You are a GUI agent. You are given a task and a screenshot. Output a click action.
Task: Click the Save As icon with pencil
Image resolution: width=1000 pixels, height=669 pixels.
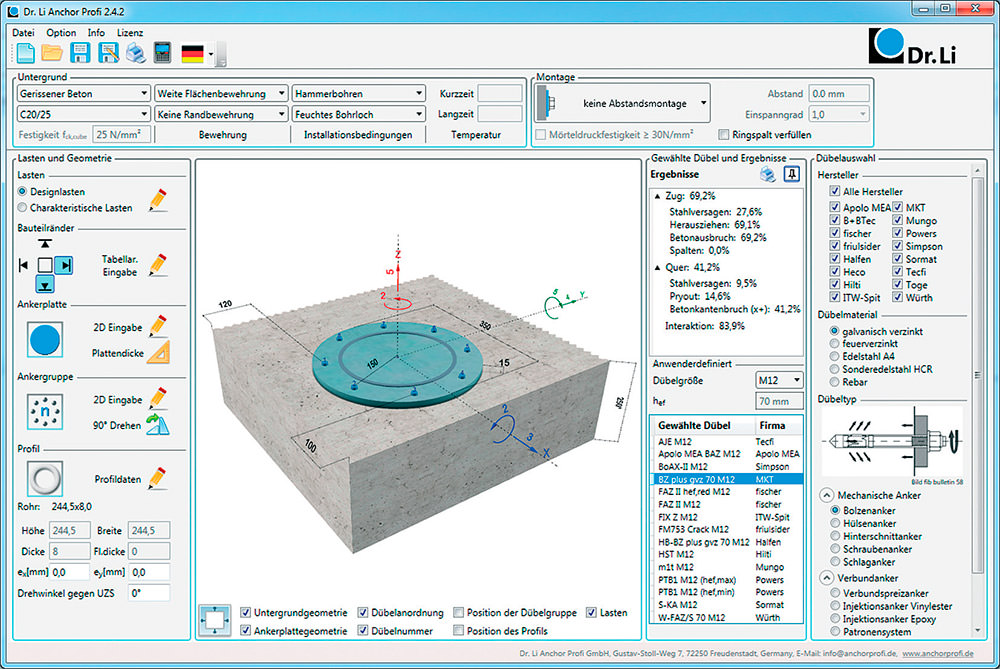[x=108, y=53]
